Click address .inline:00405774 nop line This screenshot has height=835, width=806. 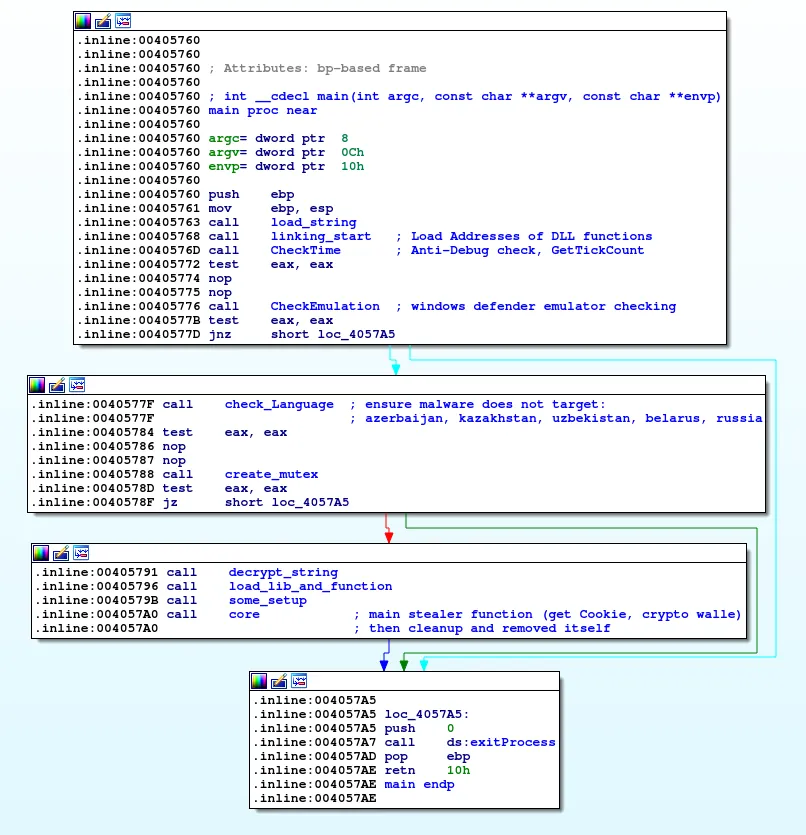154,279
